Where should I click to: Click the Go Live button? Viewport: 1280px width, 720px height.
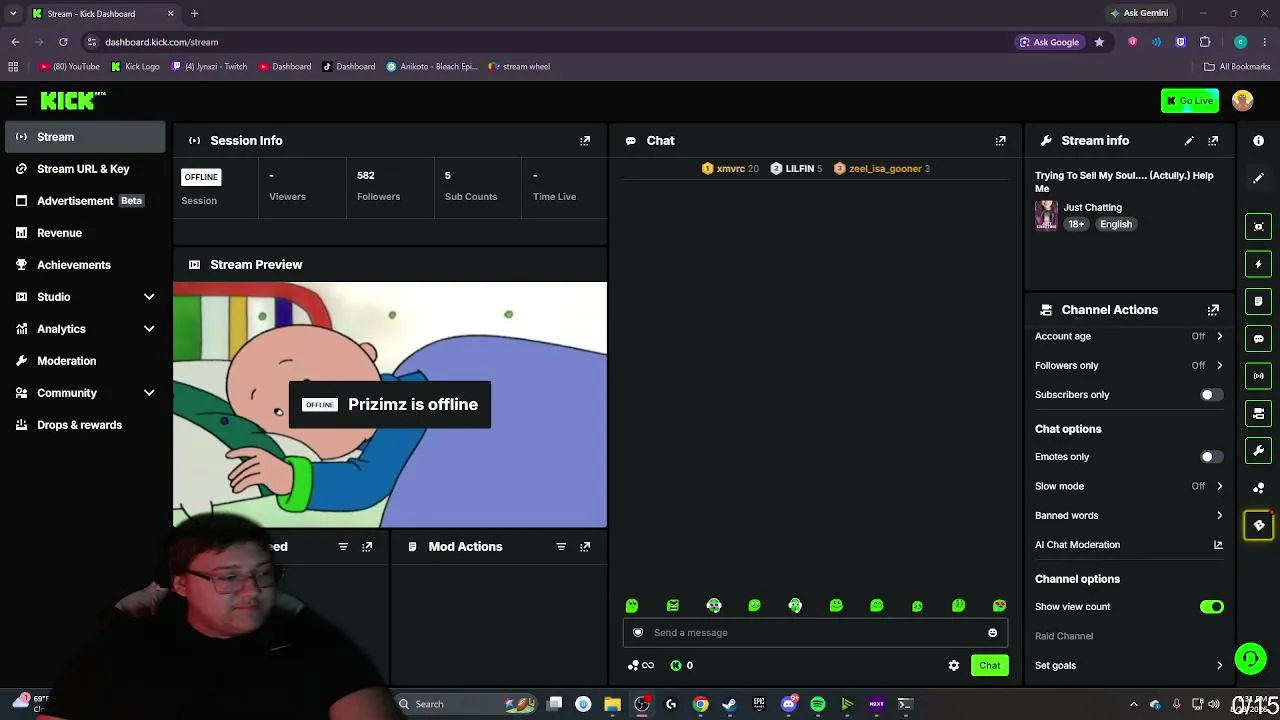1190,100
